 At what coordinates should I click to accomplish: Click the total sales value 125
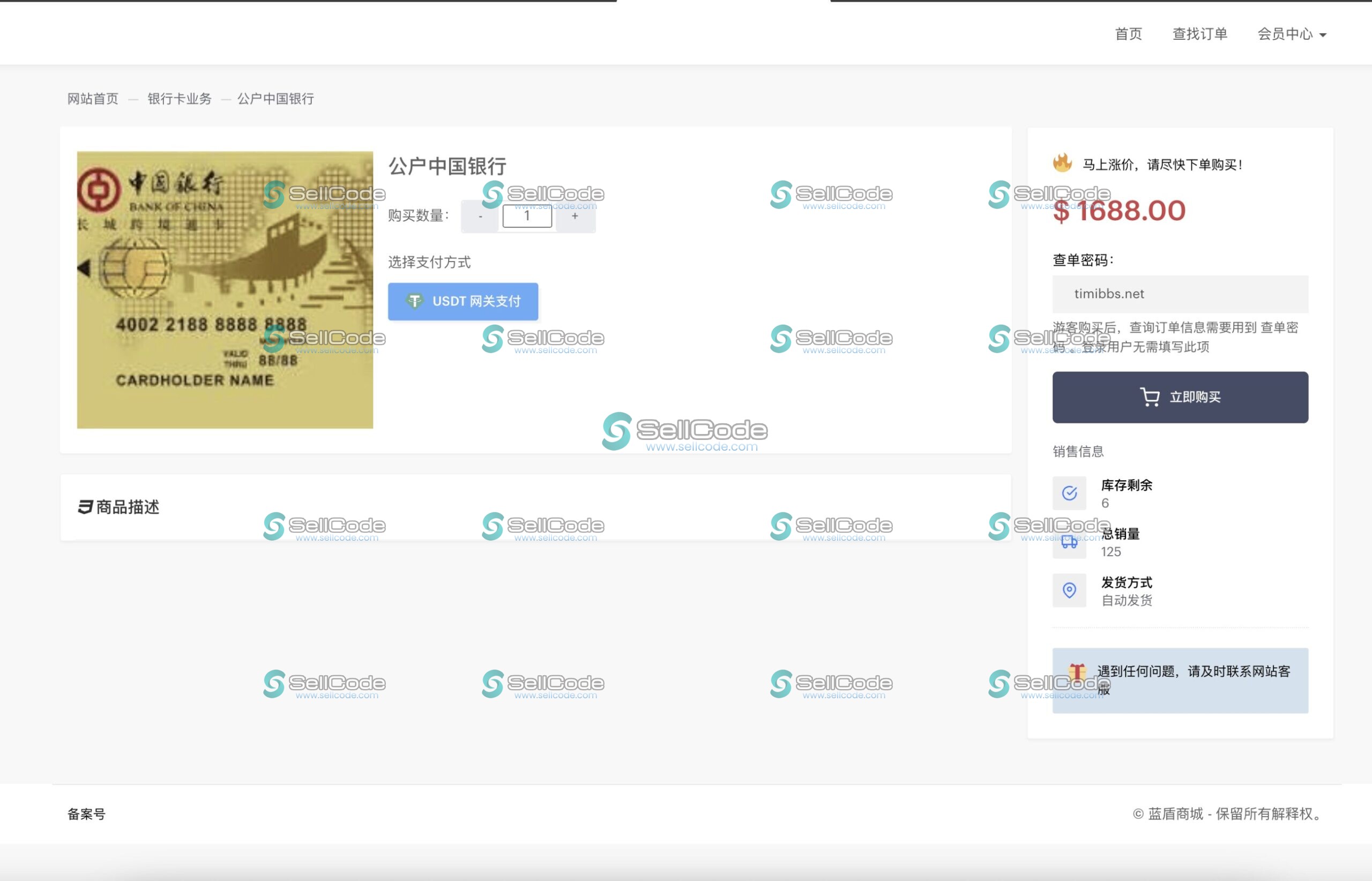[x=1110, y=552]
